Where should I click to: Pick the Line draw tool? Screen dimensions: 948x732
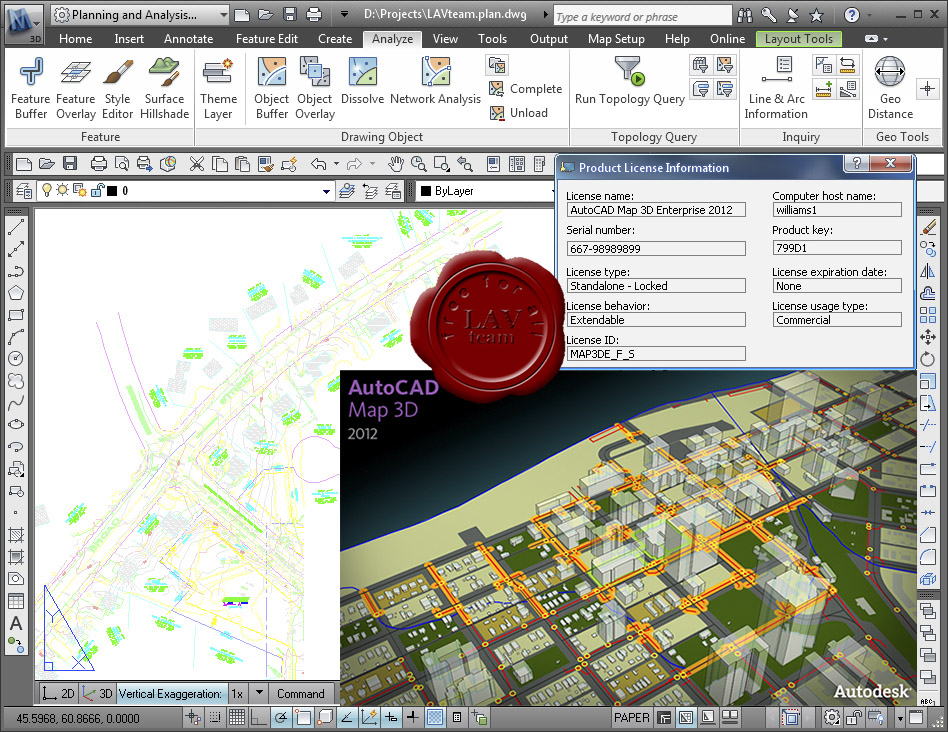coord(16,227)
